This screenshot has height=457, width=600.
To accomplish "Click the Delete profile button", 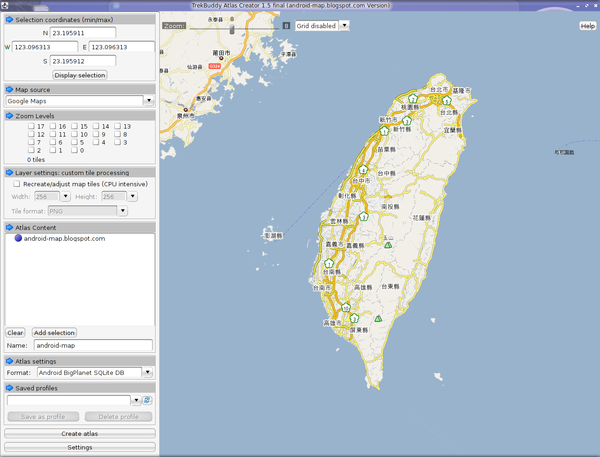I will coord(119,416).
